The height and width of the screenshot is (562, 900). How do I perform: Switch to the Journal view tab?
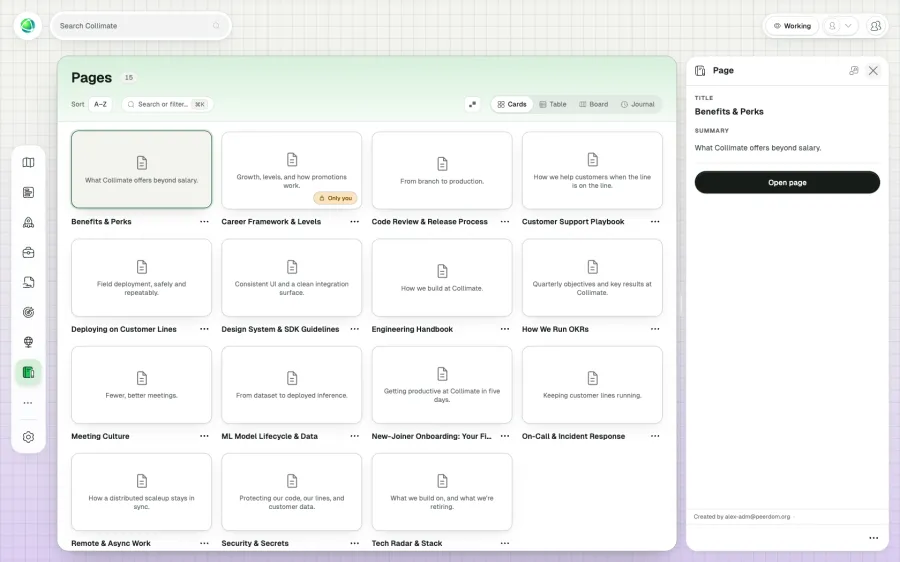pyautogui.click(x=637, y=104)
